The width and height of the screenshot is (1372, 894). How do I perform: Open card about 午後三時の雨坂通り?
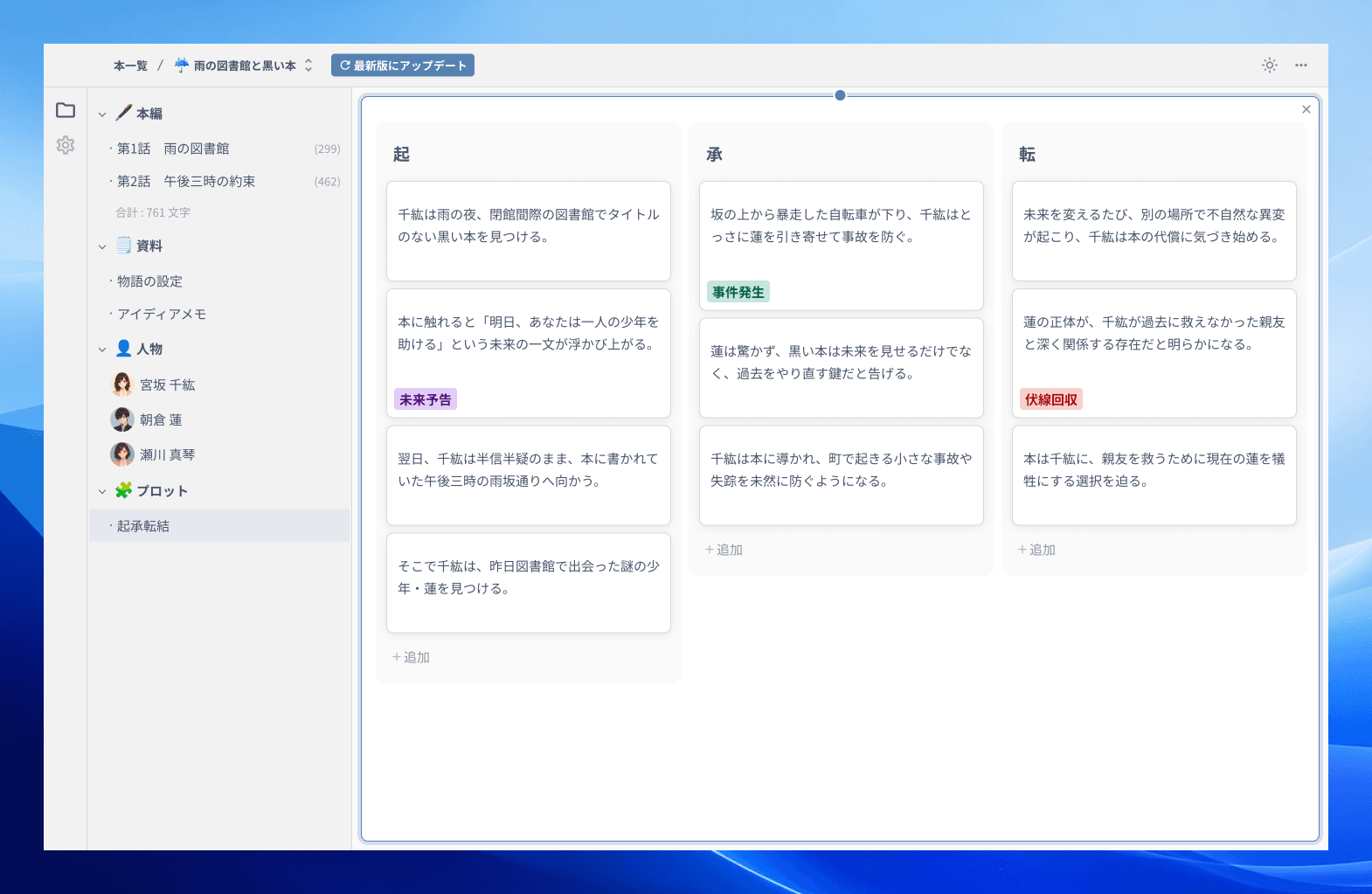(x=529, y=475)
